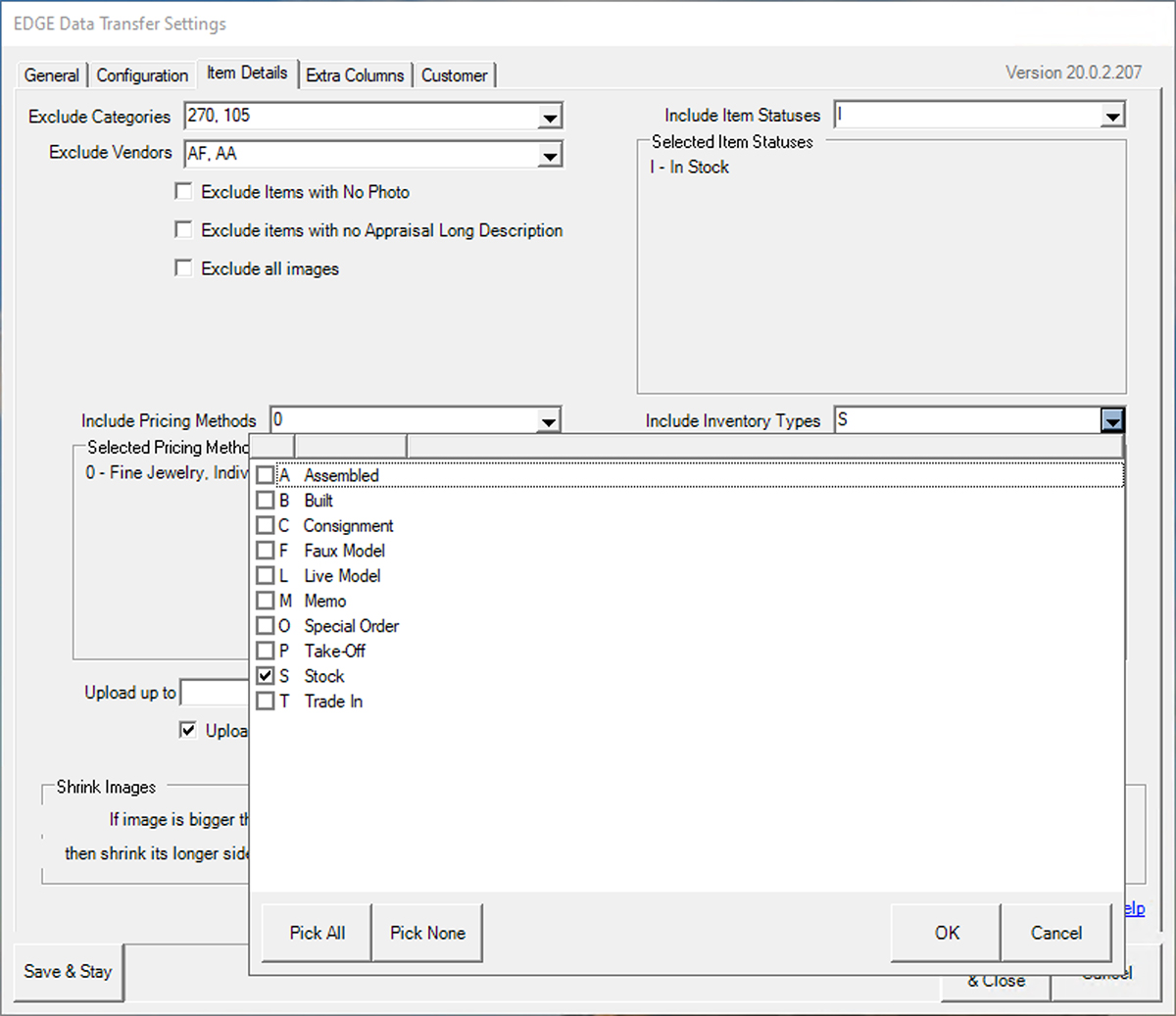Check the Assembled inventory type checkbox
This screenshot has width=1176, height=1016.
coord(265,475)
